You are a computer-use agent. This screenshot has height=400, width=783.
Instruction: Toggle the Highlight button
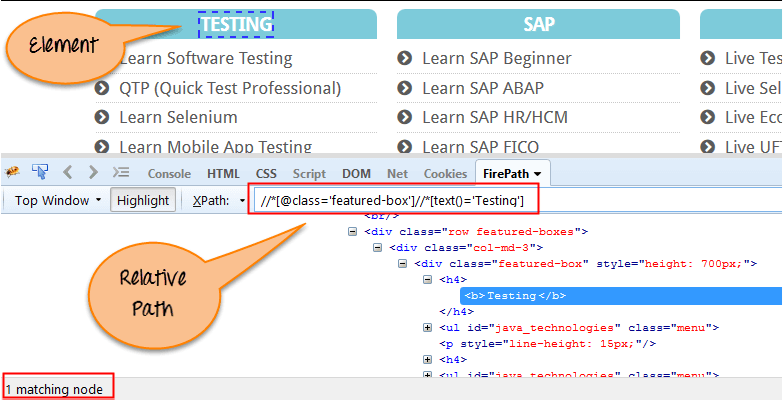click(142, 200)
